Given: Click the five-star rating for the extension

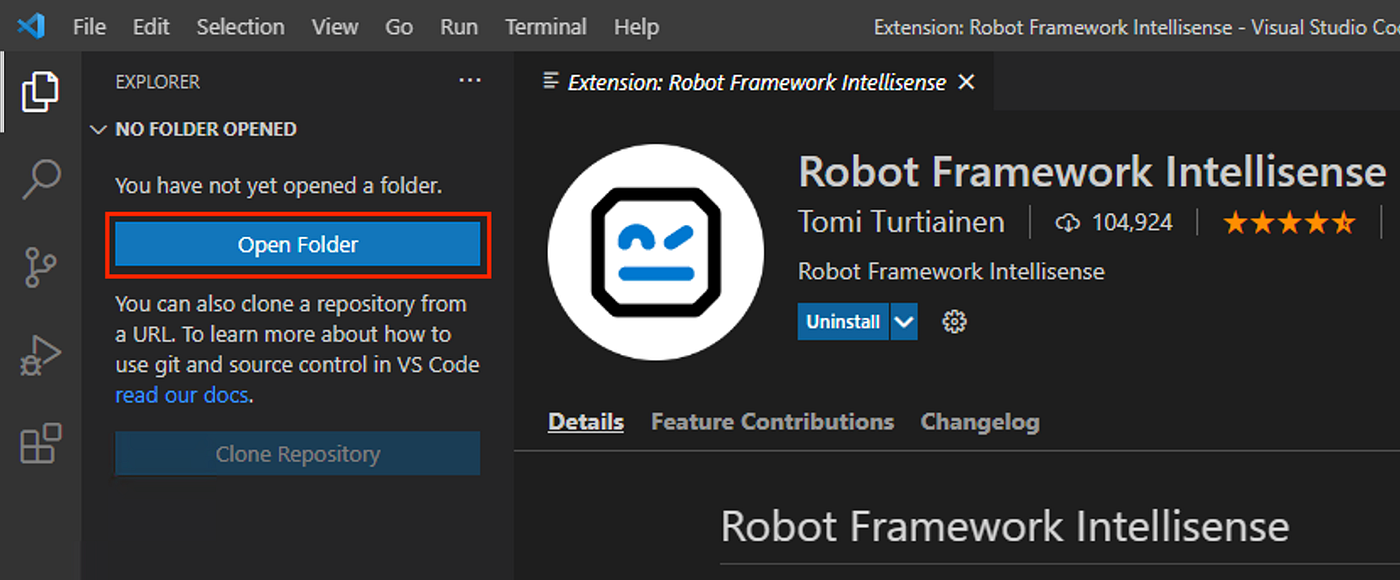Looking at the screenshot, I should pyautogui.click(x=1288, y=221).
